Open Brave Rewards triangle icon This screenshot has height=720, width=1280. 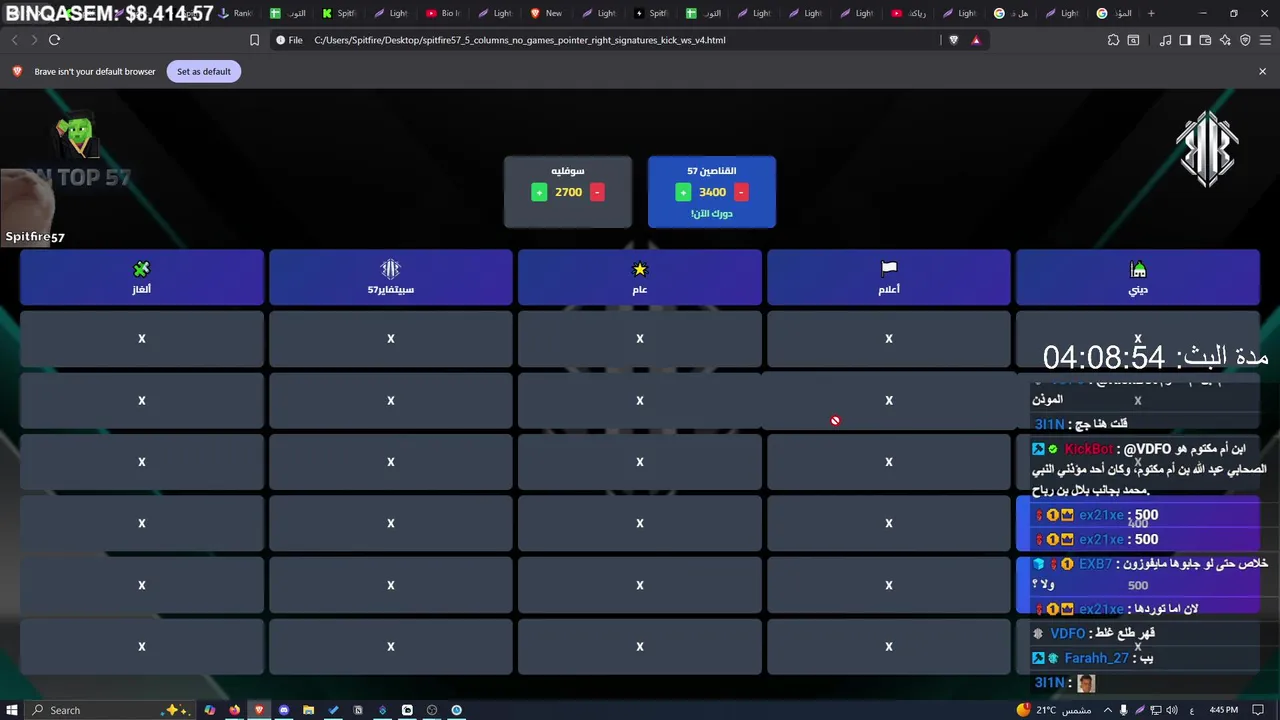coord(976,40)
